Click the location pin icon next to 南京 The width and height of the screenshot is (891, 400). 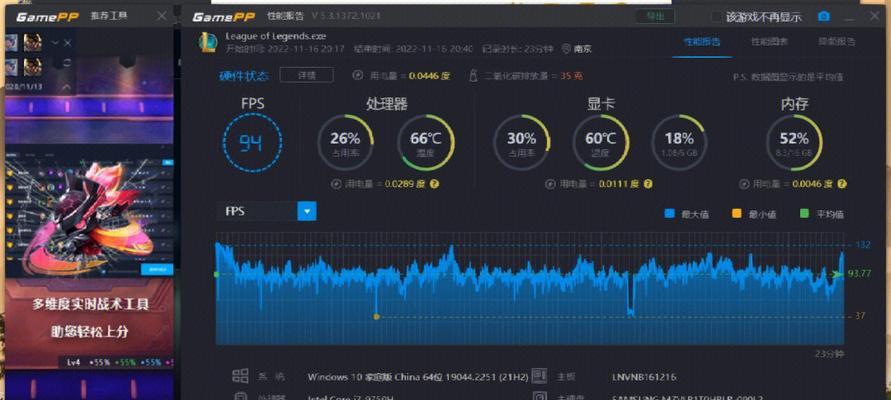[566, 49]
